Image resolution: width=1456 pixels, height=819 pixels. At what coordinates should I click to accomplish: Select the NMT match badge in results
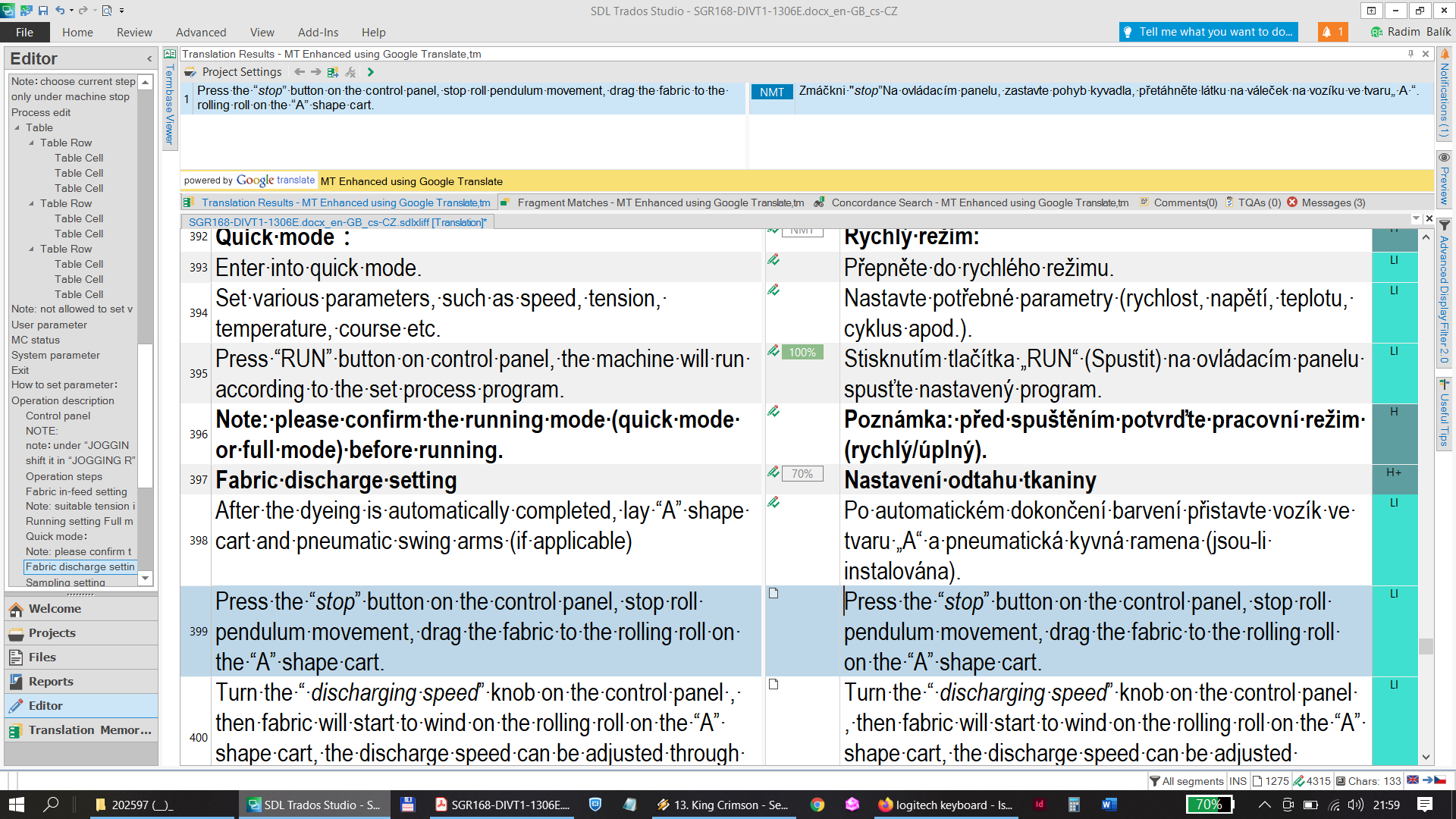click(772, 92)
